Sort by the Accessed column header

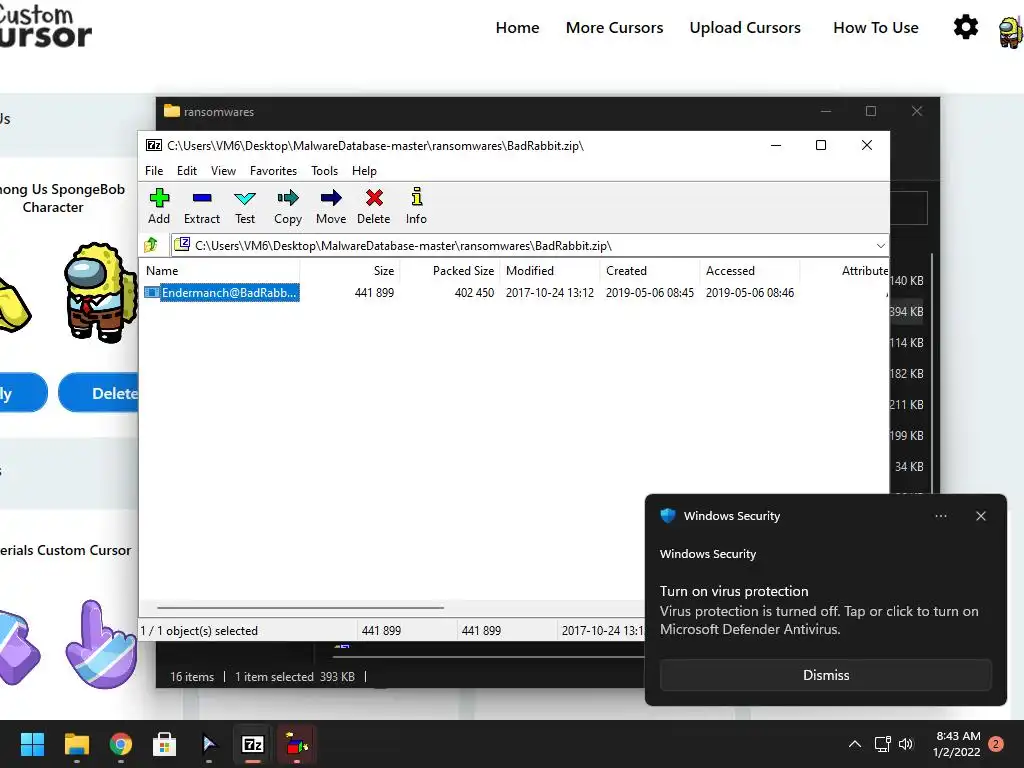point(730,270)
